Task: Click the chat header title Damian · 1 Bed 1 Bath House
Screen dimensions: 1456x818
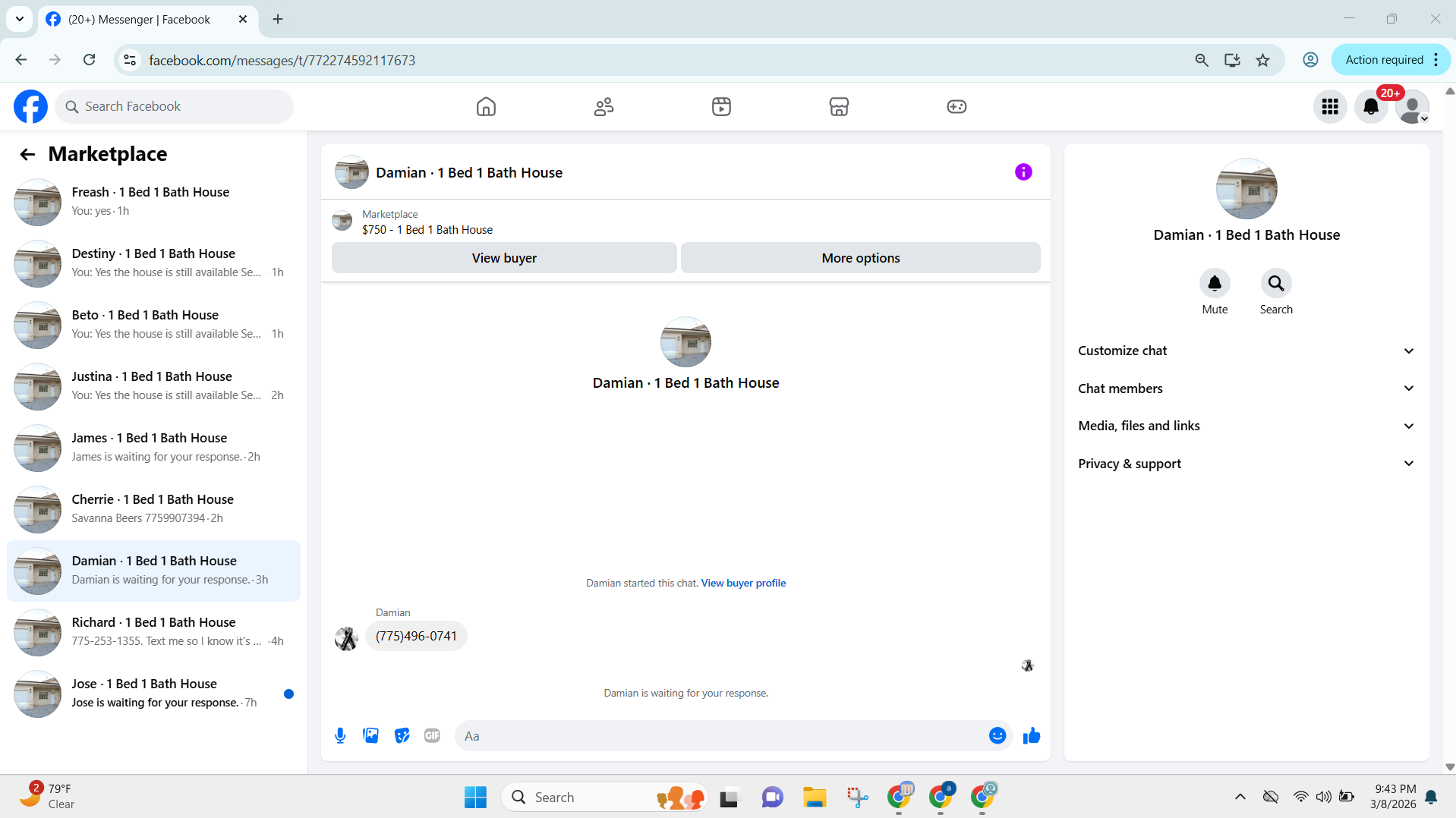Action: [x=469, y=172]
